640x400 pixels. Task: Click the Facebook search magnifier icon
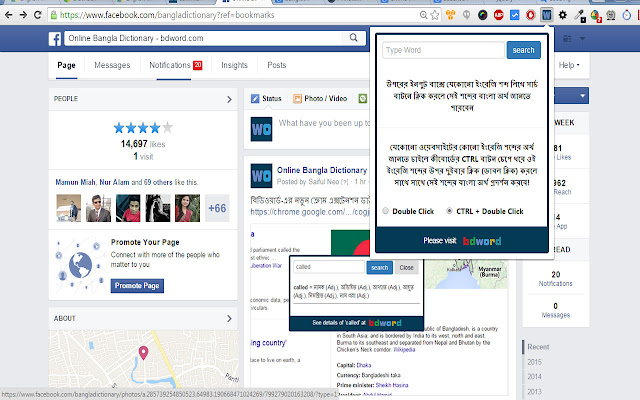point(353,38)
